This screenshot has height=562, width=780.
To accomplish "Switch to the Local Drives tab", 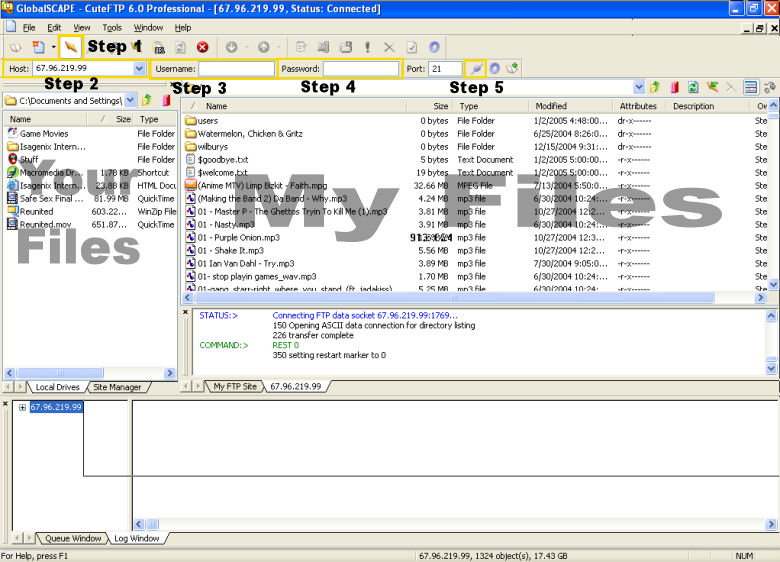I will tap(57, 387).
